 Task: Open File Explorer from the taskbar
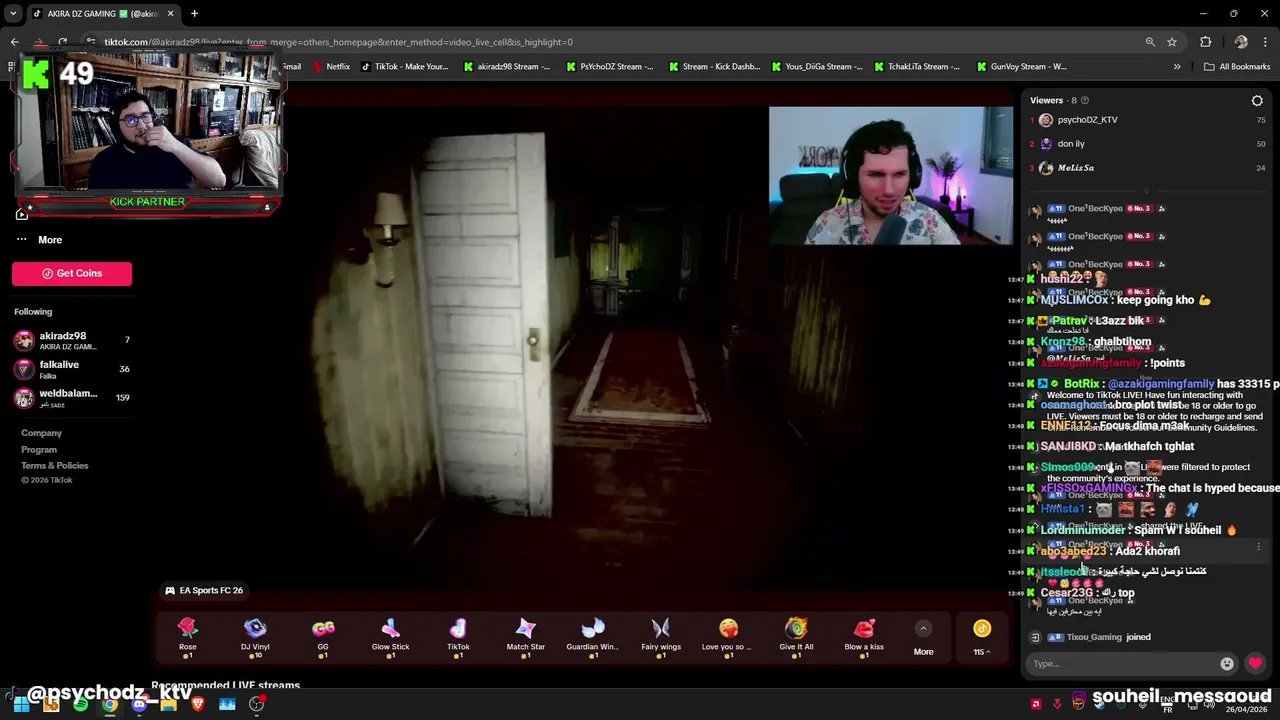pyautogui.click(x=169, y=704)
